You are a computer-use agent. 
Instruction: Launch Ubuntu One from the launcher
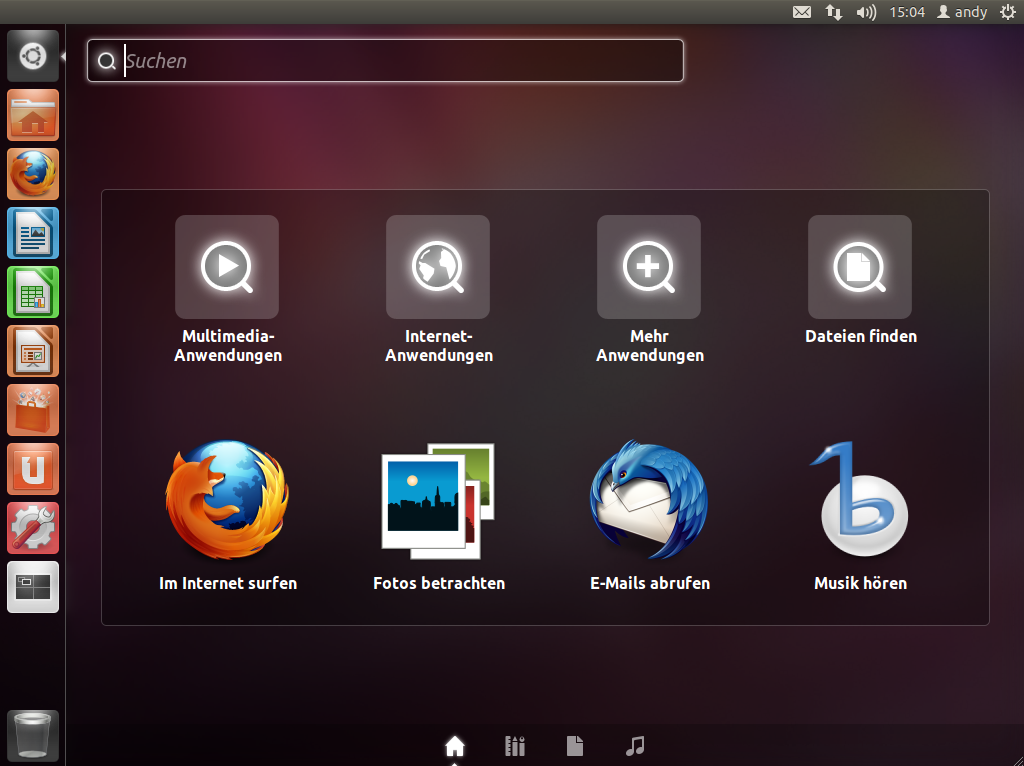(33, 470)
